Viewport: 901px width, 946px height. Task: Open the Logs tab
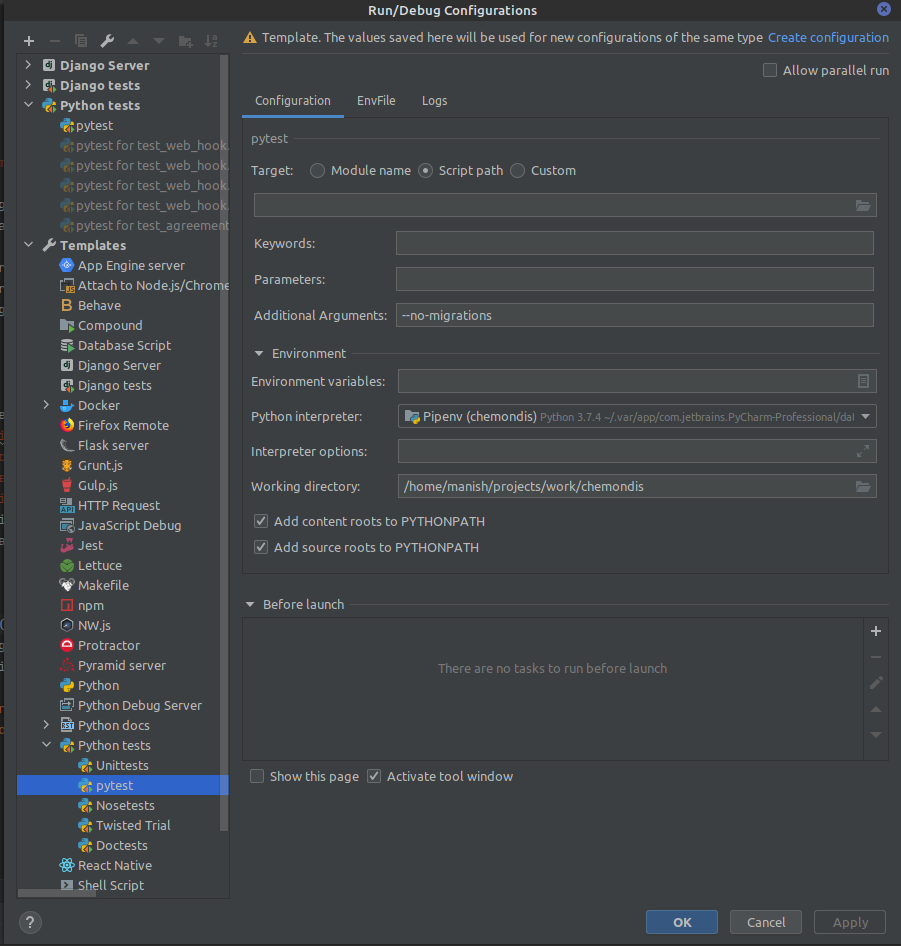click(x=434, y=100)
